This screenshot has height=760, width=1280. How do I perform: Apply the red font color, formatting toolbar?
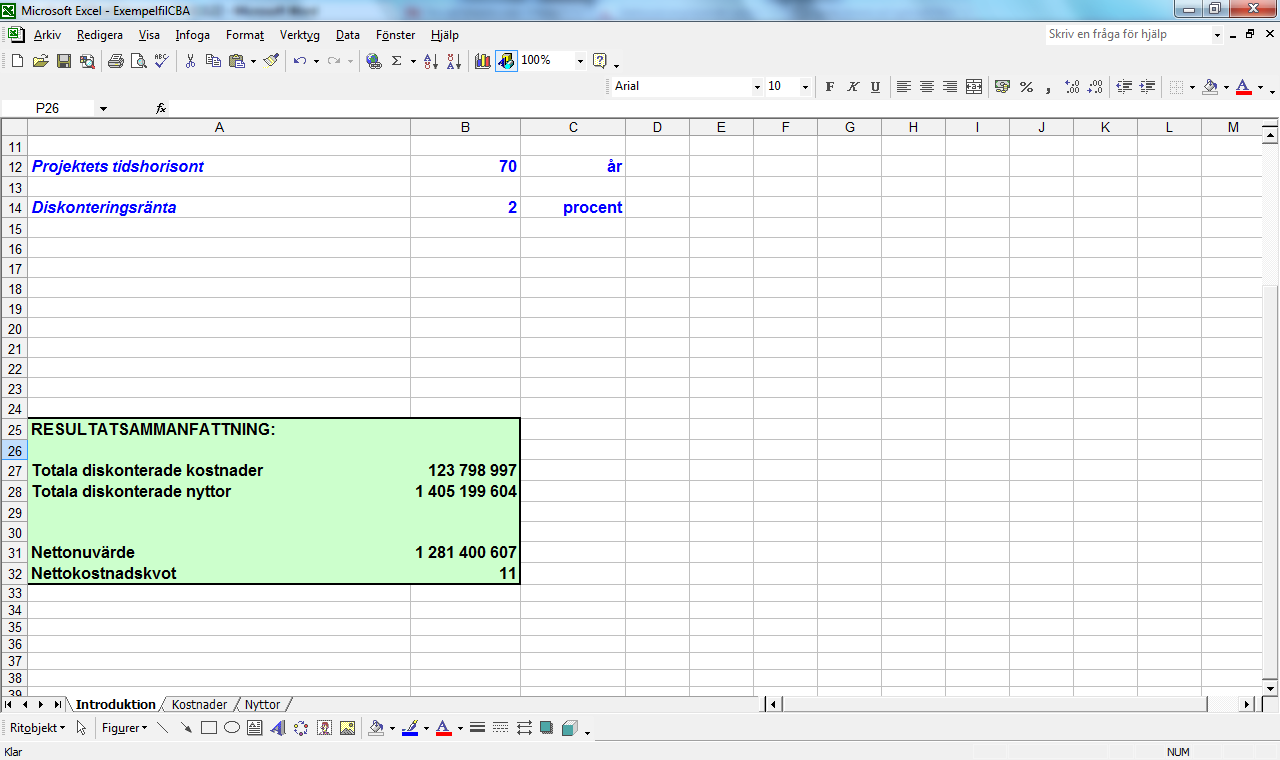[1243, 87]
